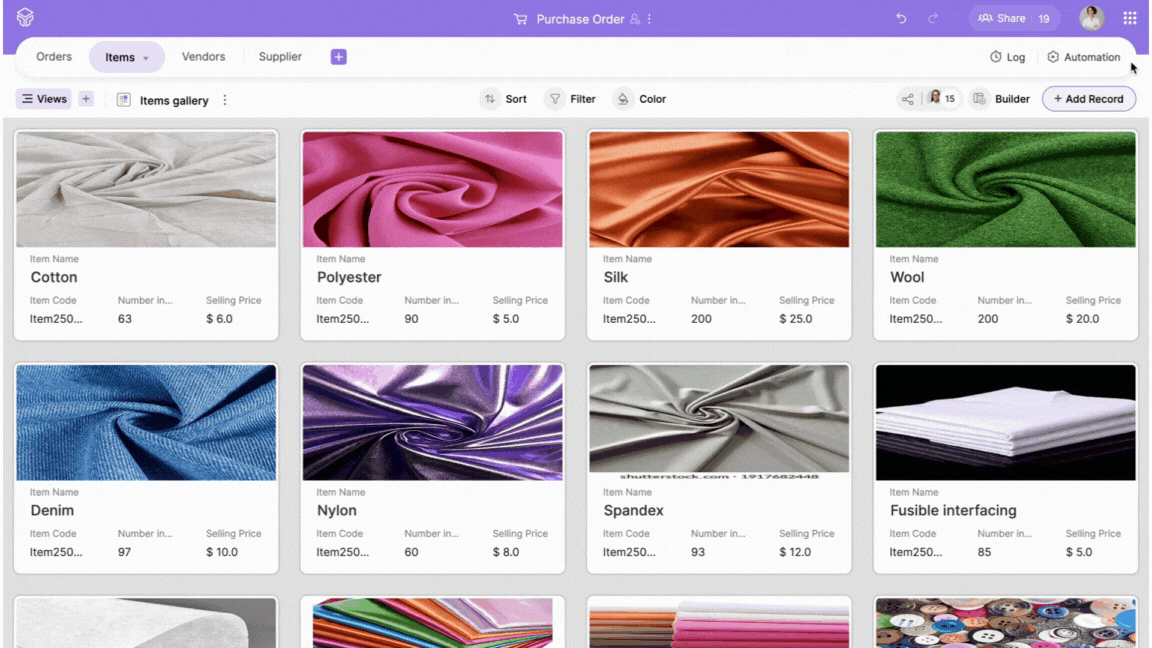Screen dimensions: 1152x648
Task: Click the Denim item name
Action: pos(52,510)
